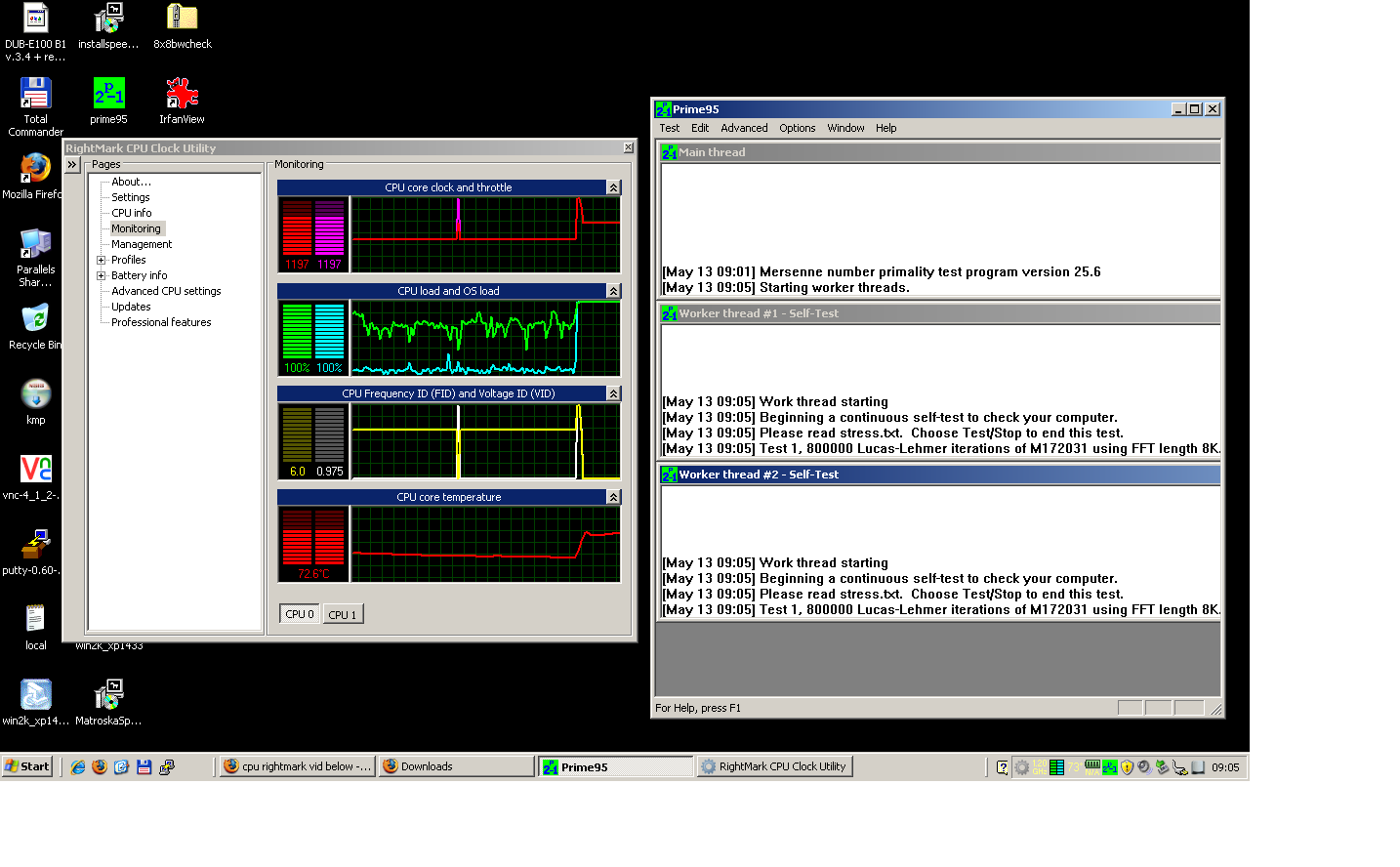Click the Prime95 title bar icon
The width and height of the screenshot is (1400, 867).
pyautogui.click(x=663, y=109)
